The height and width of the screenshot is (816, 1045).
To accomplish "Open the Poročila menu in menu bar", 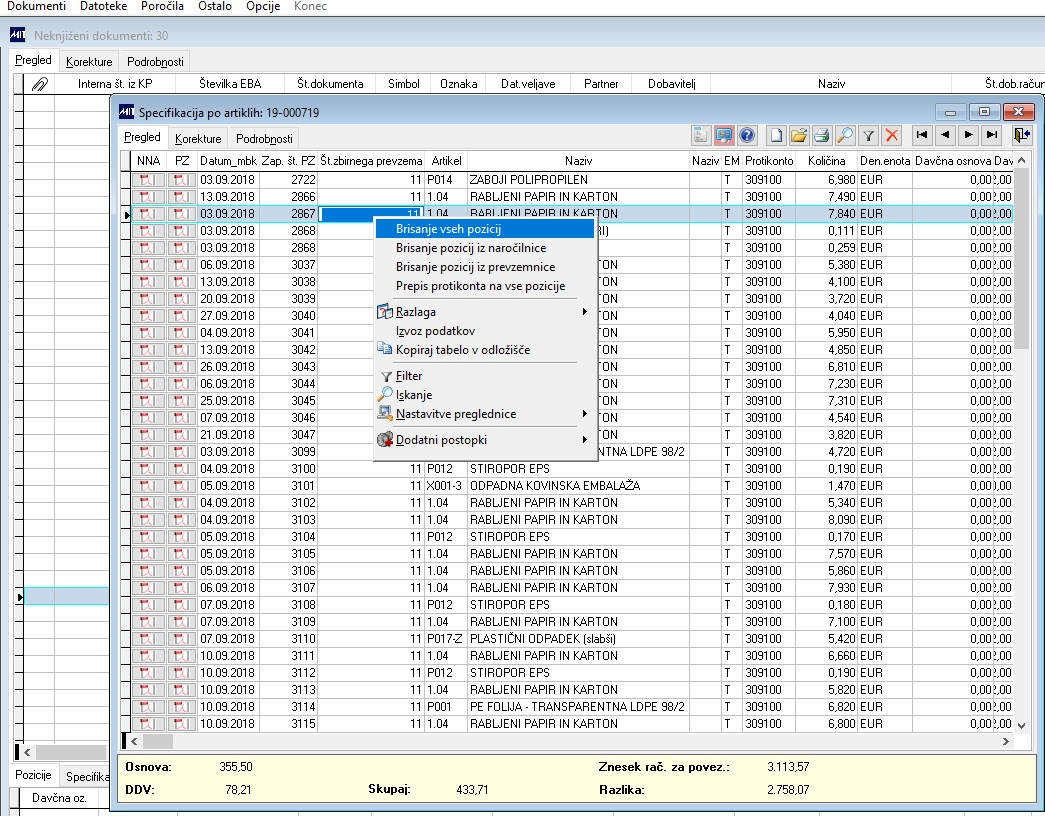I will coord(162,6).
